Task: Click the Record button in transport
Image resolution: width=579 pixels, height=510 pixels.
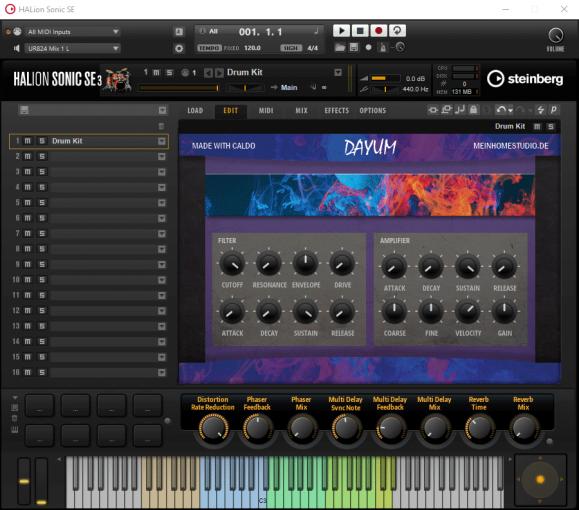Action: (378, 31)
